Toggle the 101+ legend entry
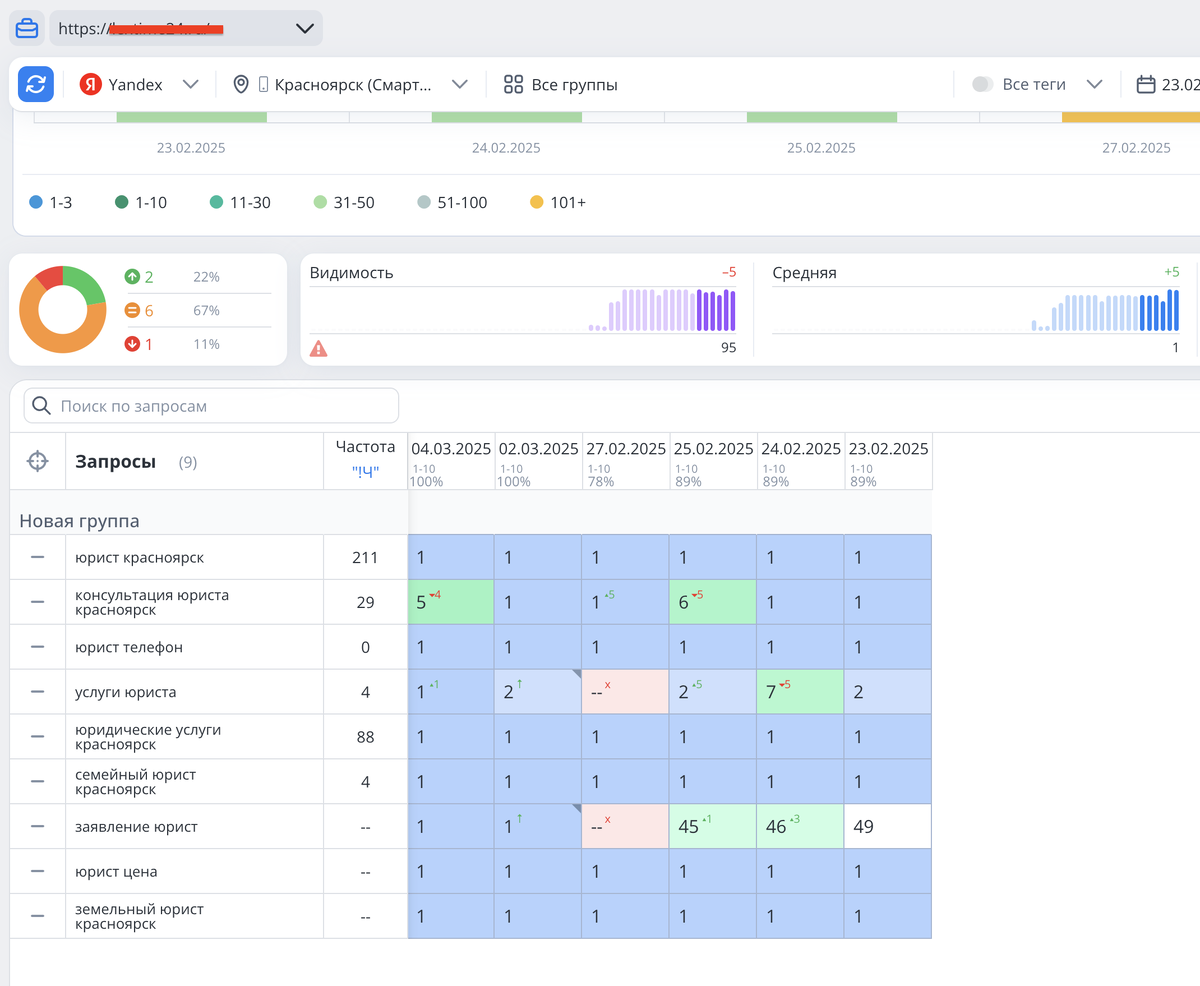 click(x=558, y=202)
